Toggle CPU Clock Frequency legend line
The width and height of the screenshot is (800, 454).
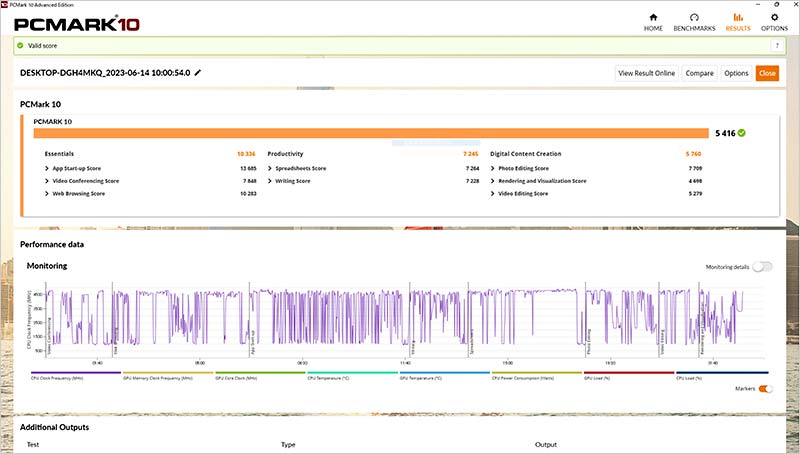coord(76,373)
